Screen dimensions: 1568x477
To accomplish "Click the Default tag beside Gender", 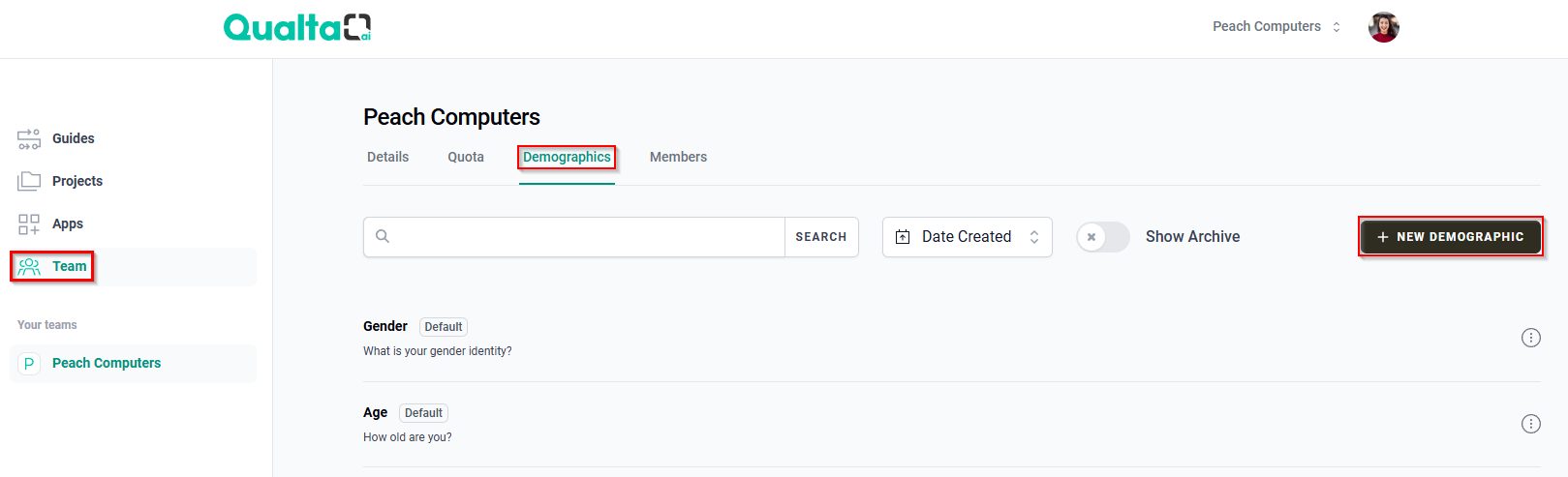I will click(444, 327).
